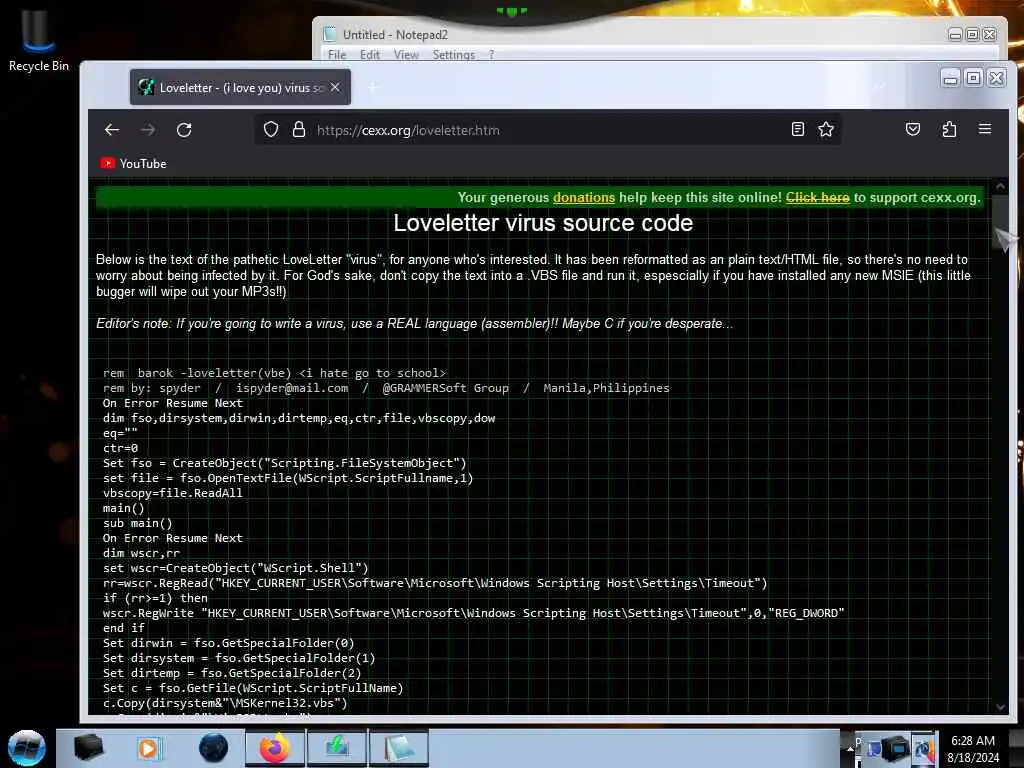
Task: Save page to Pocket
Action: (x=913, y=129)
